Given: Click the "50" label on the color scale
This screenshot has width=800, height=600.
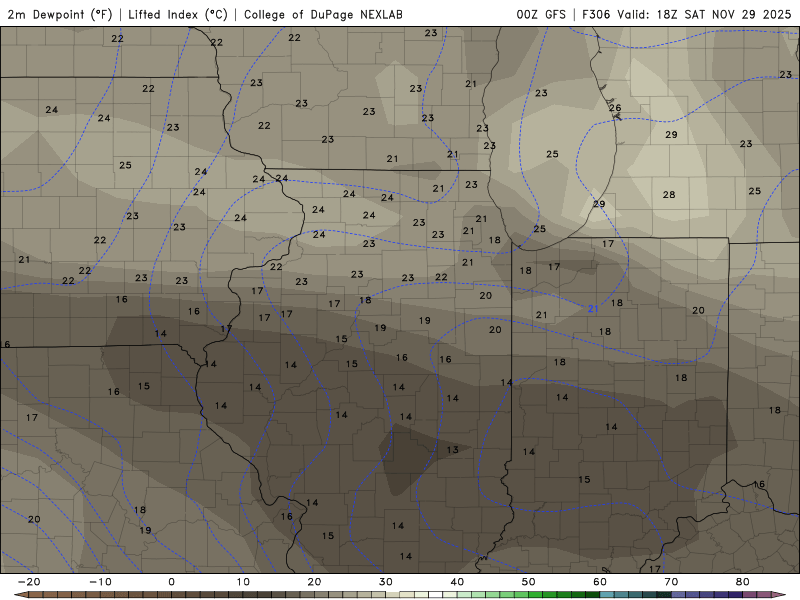Looking at the screenshot, I should pyautogui.click(x=529, y=582).
